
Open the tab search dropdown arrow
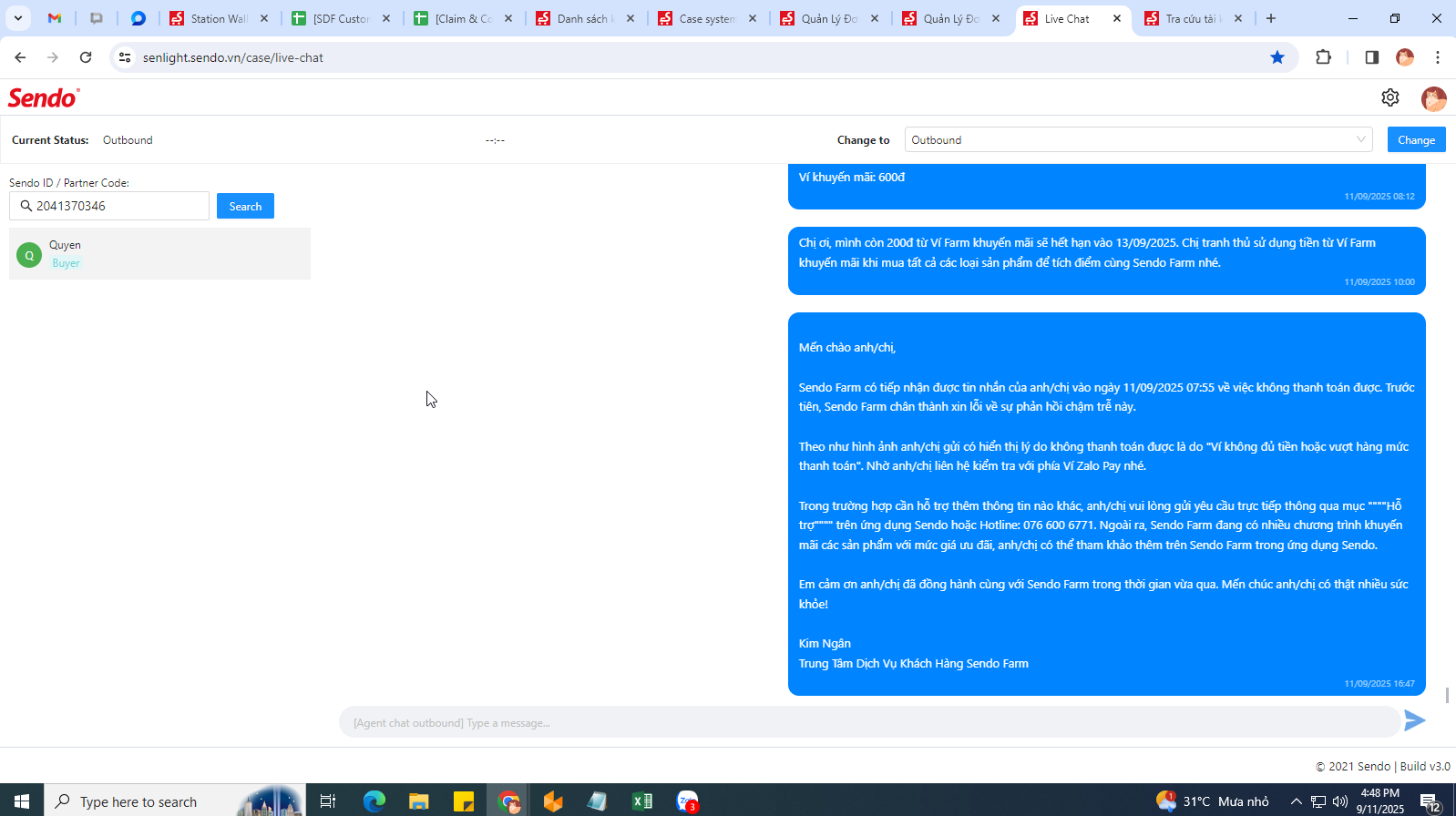17,18
